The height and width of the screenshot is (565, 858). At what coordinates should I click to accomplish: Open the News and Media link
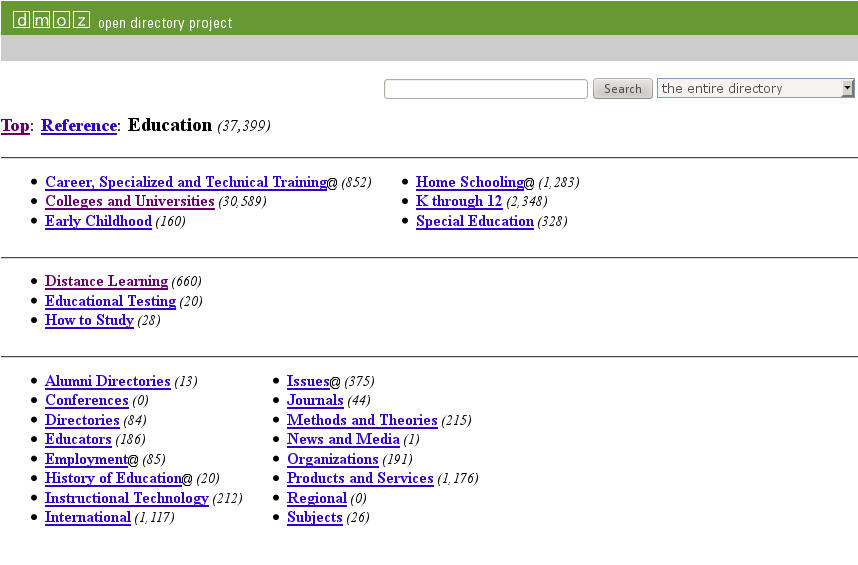pos(343,440)
